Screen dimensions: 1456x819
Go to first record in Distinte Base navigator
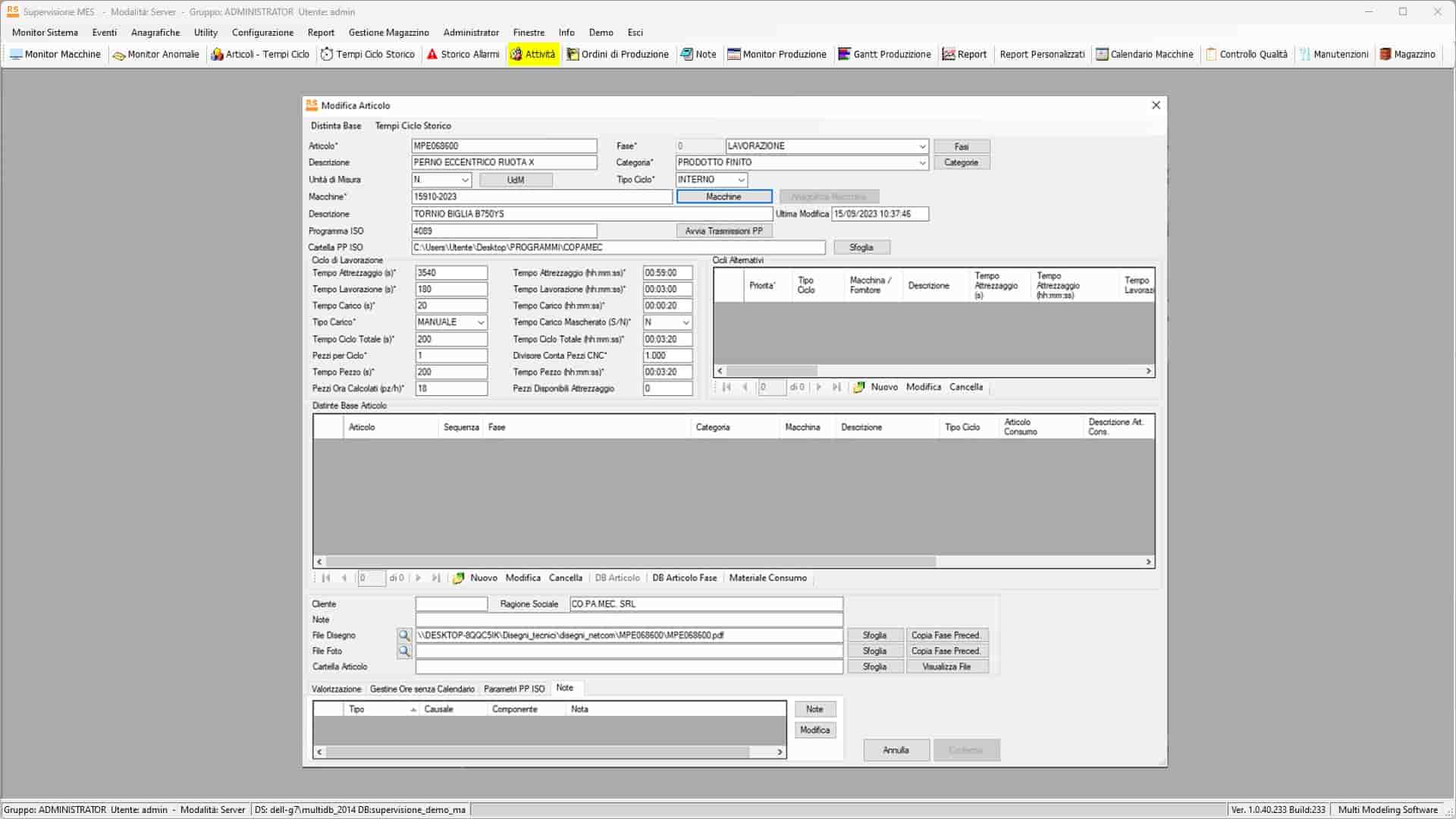[x=326, y=579]
